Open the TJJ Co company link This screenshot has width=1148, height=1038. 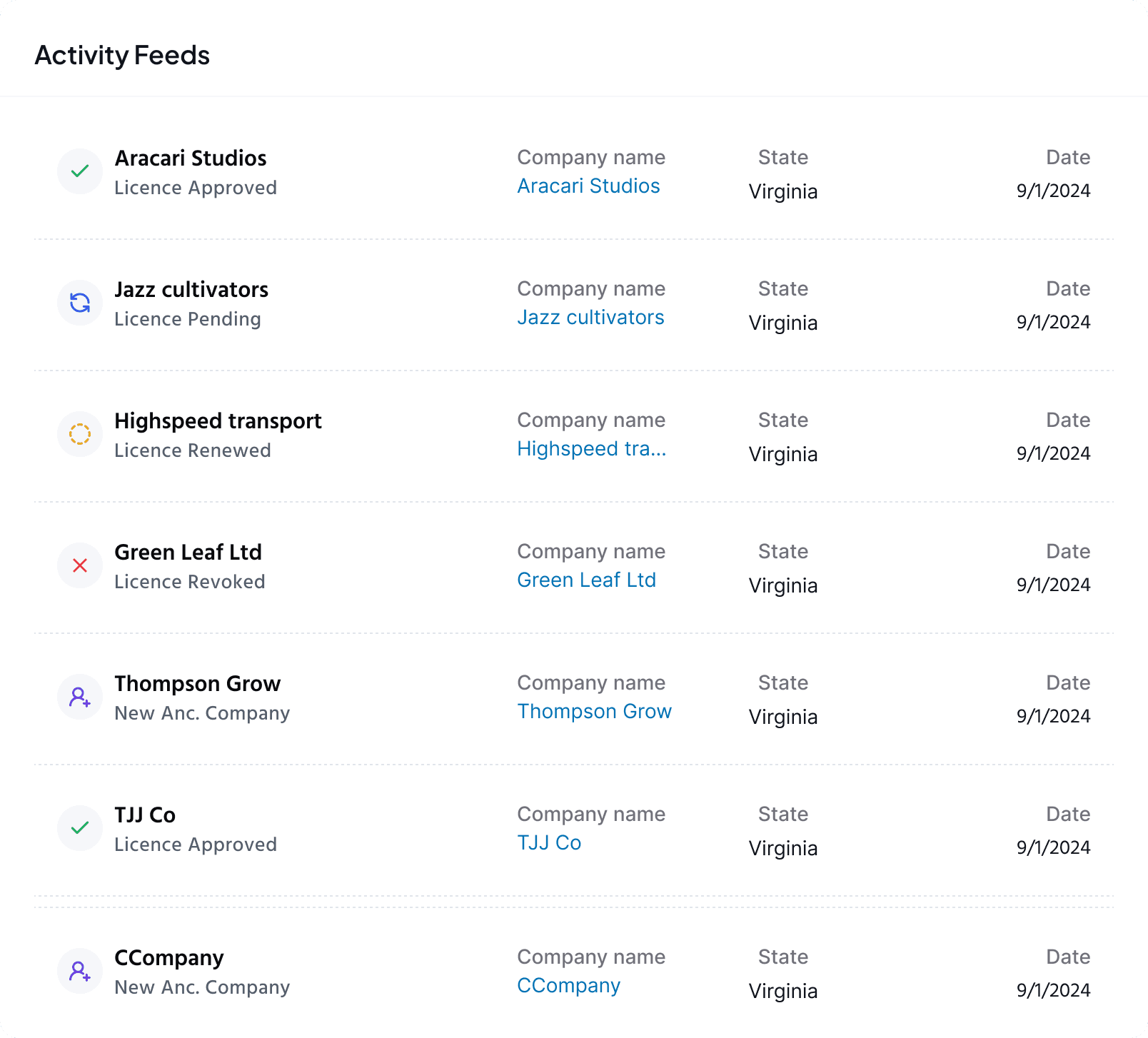click(x=549, y=843)
